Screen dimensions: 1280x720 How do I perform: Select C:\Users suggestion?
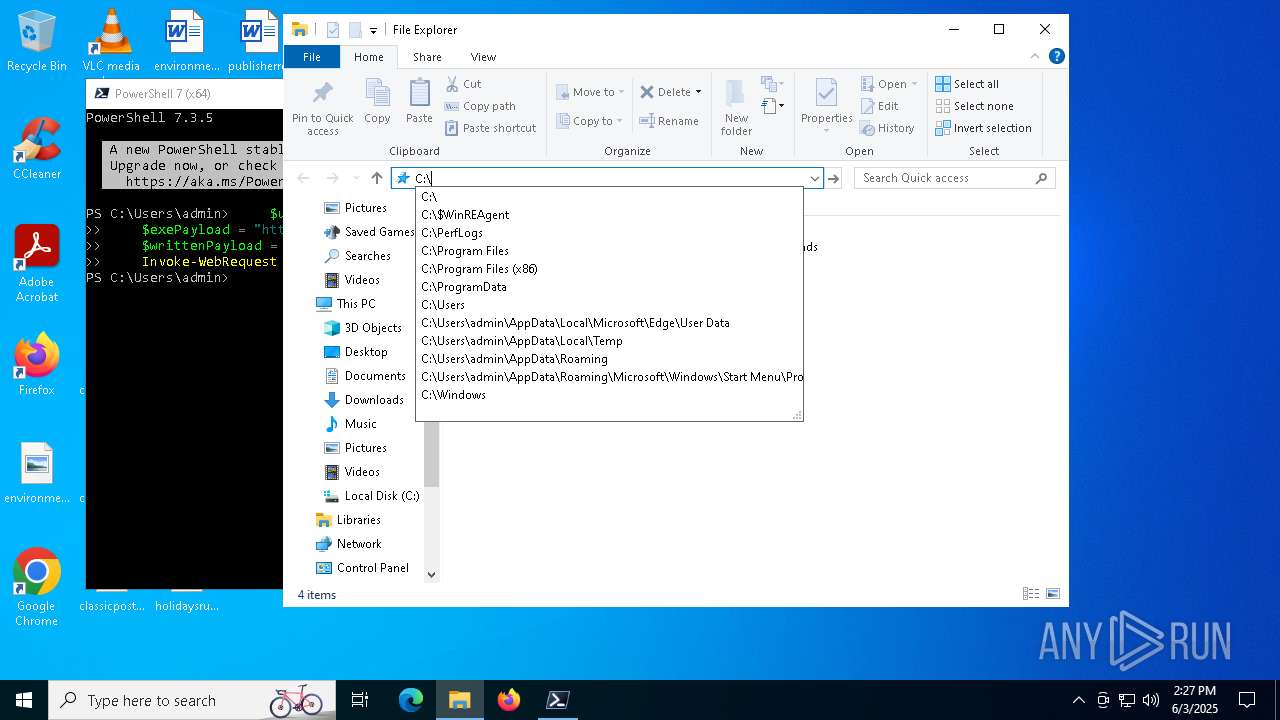[x=609, y=305]
